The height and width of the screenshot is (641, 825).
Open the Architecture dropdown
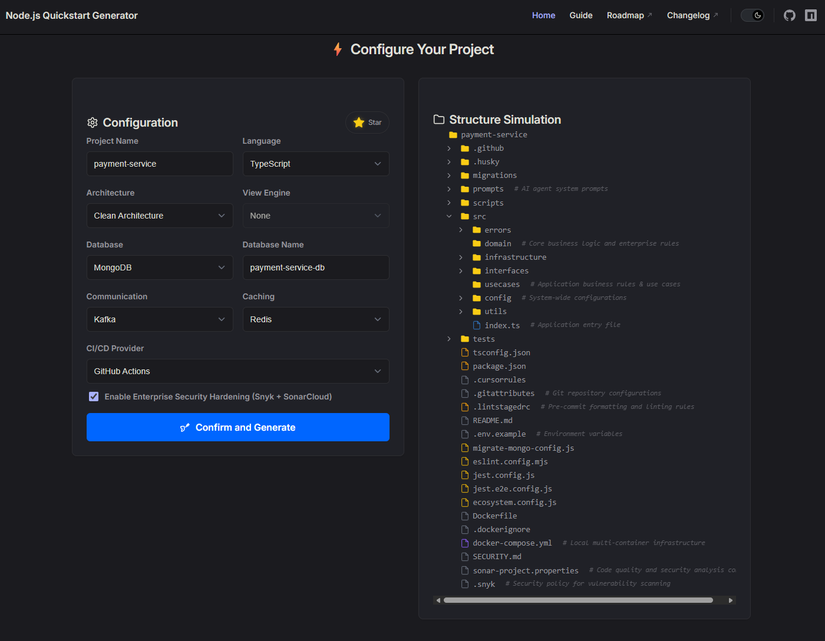[160, 216]
